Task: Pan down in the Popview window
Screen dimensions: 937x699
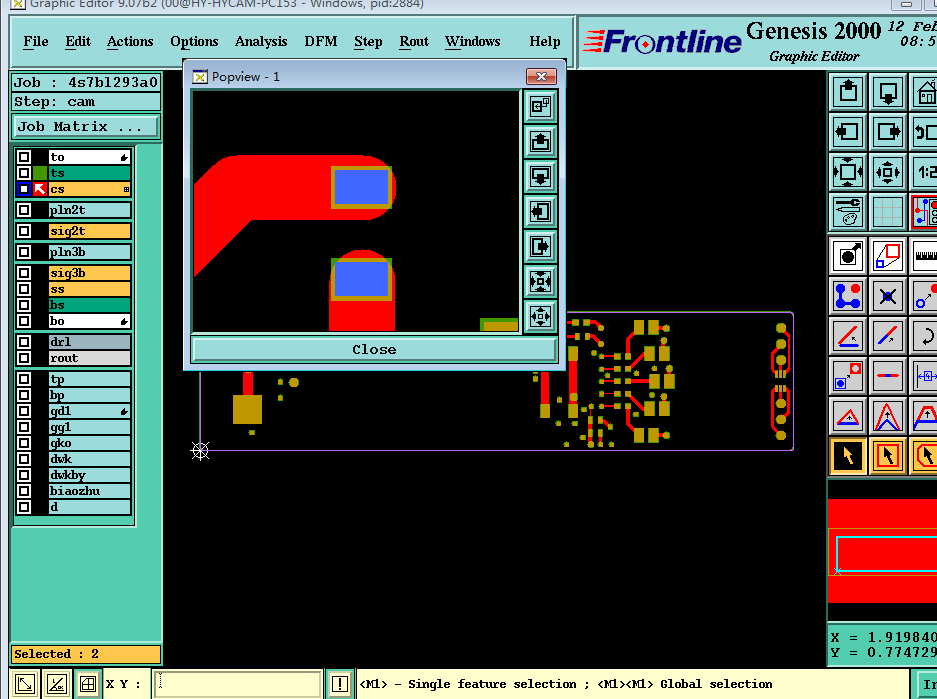Action: click(x=541, y=176)
